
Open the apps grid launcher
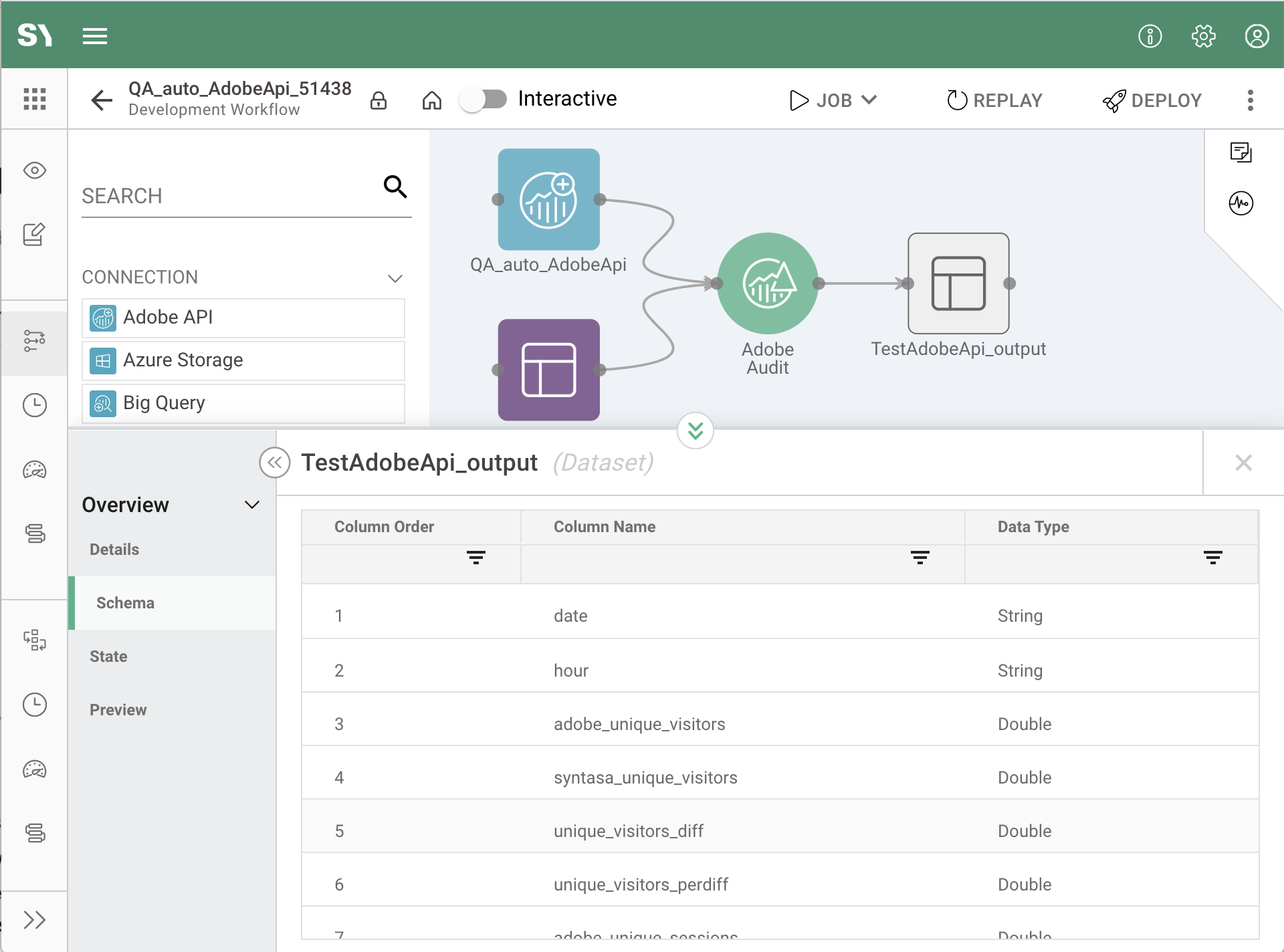[x=35, y=99]
